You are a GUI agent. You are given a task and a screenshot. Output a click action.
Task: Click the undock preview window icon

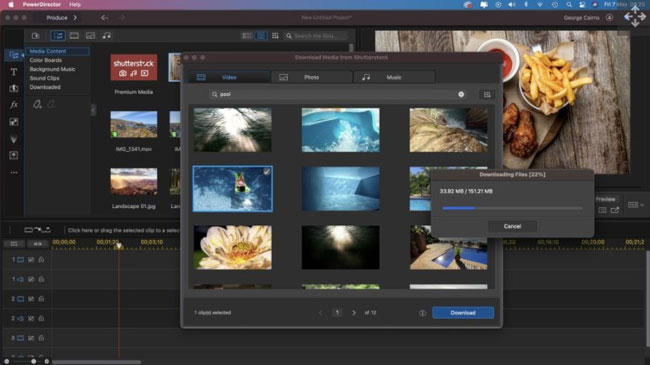615,210
